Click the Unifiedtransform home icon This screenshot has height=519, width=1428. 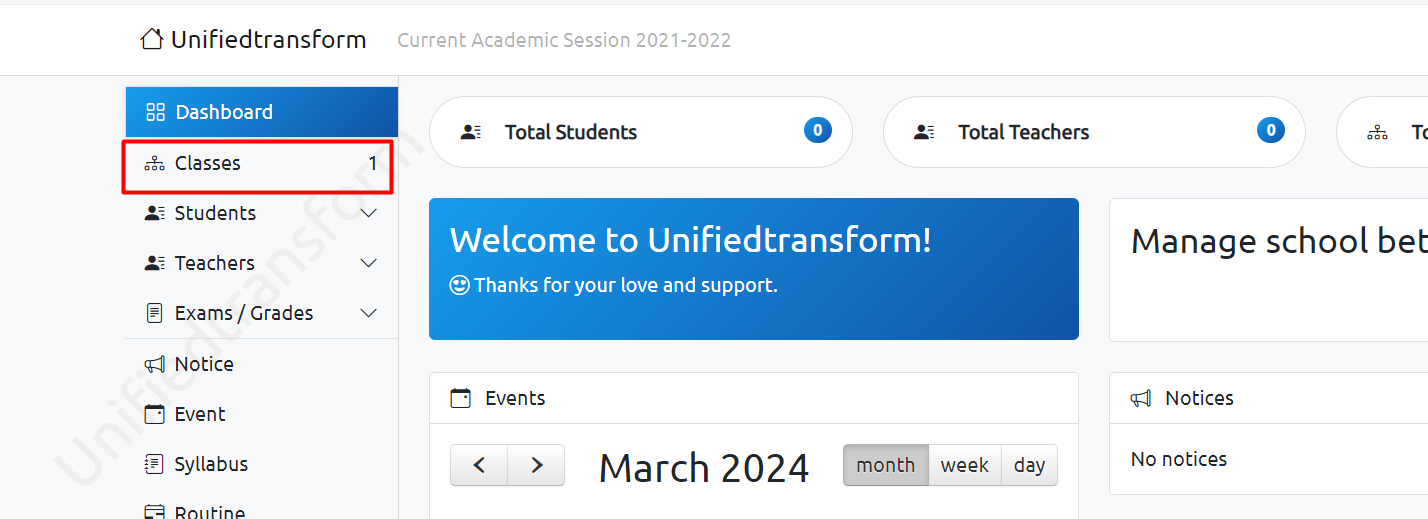(152, 39)
